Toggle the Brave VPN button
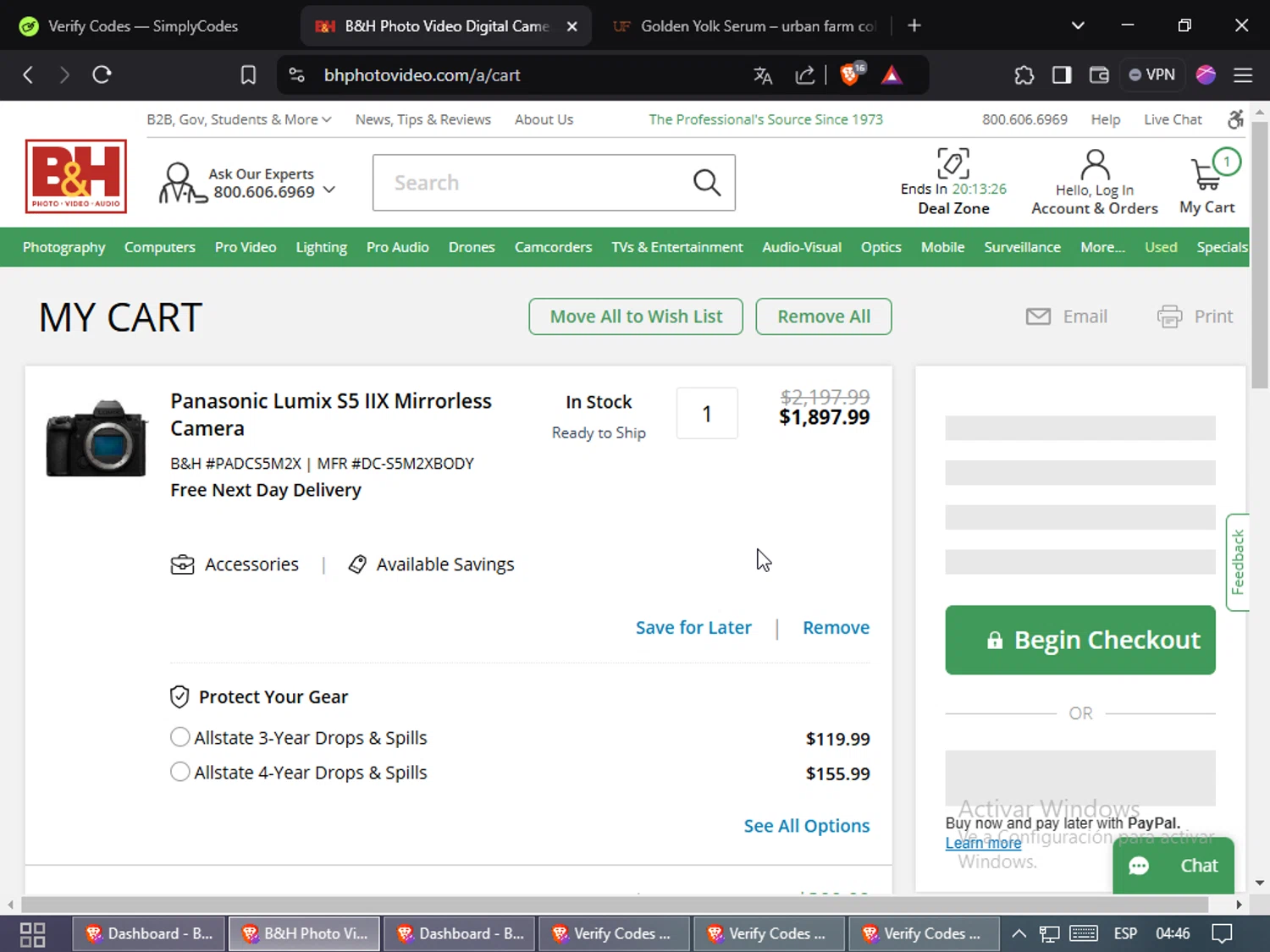 [x=1151, y=74]
